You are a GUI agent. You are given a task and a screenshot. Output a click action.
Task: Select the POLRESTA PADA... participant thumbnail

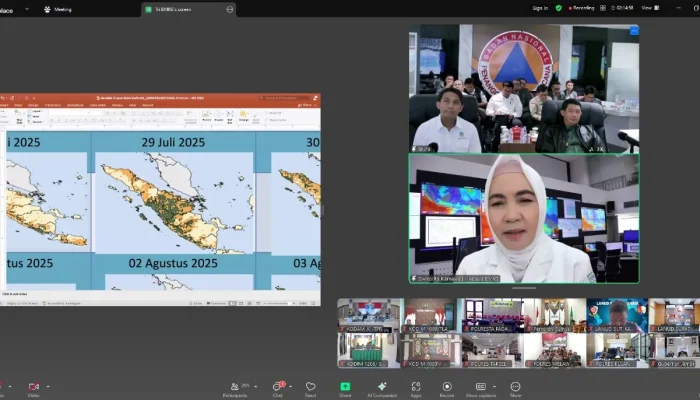click(x=494, y=315)
